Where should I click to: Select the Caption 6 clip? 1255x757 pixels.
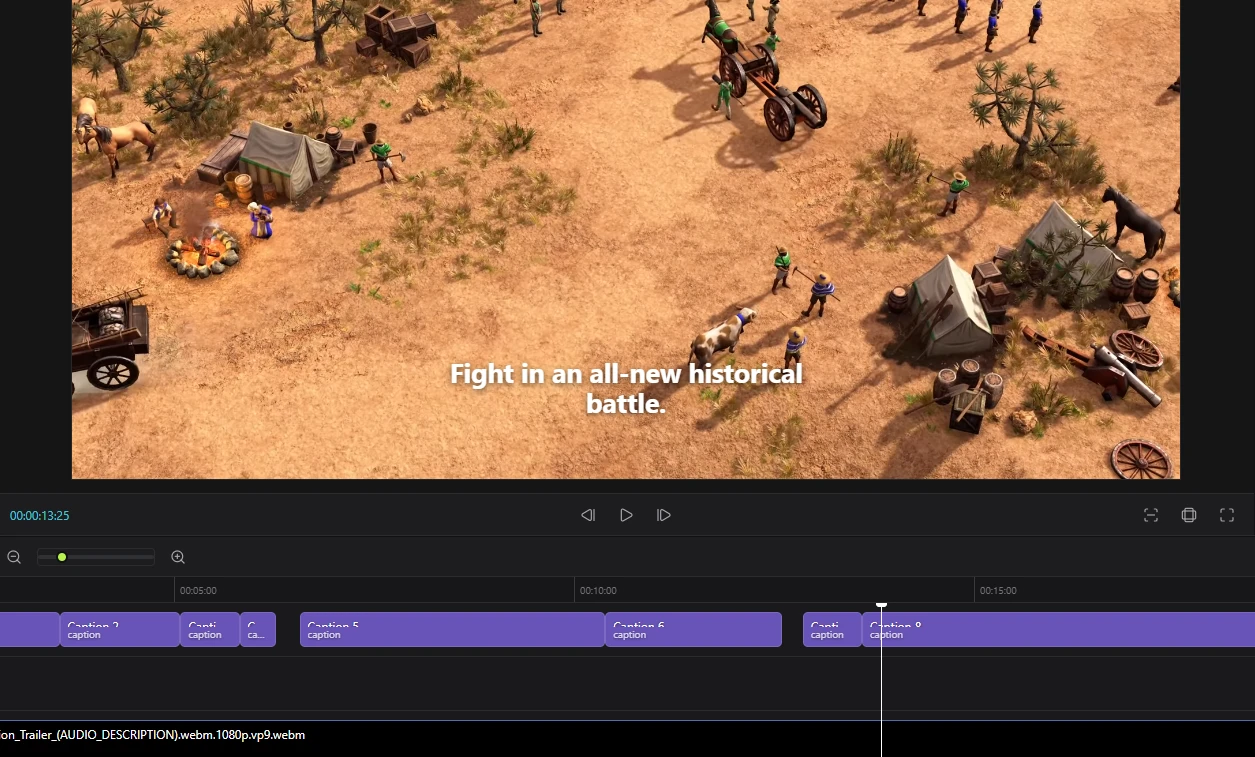coord(693,630)
